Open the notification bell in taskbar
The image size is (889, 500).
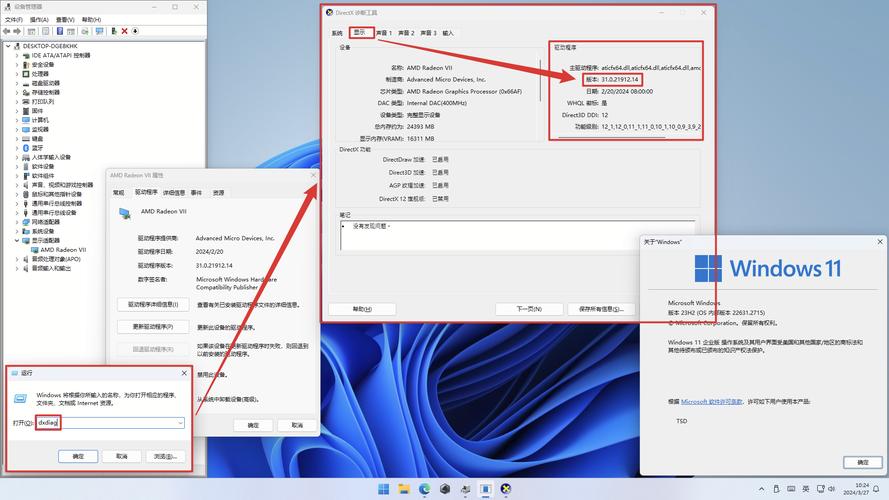coord(877,489)
